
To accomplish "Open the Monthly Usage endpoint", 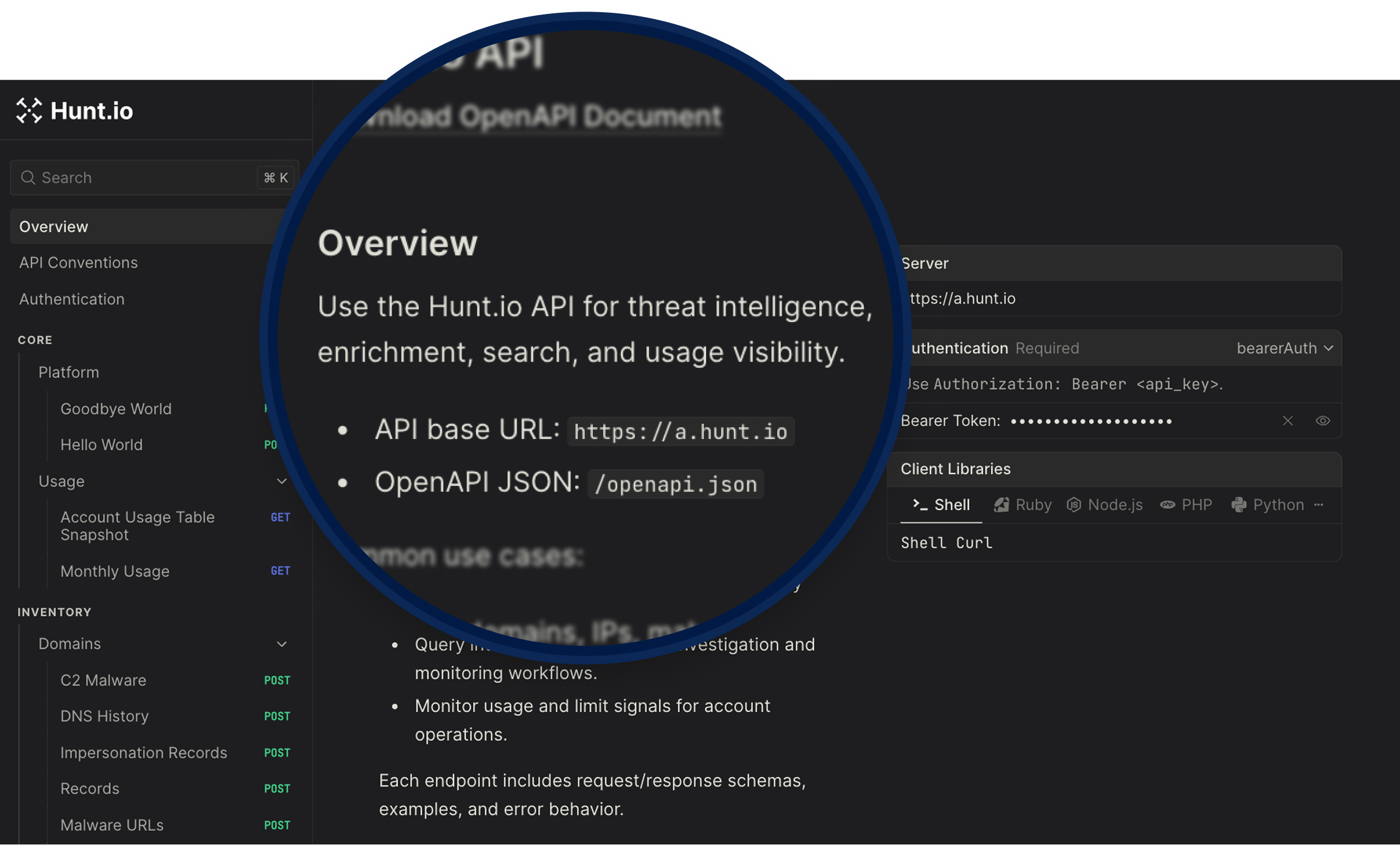I will (x=115, y=571).
